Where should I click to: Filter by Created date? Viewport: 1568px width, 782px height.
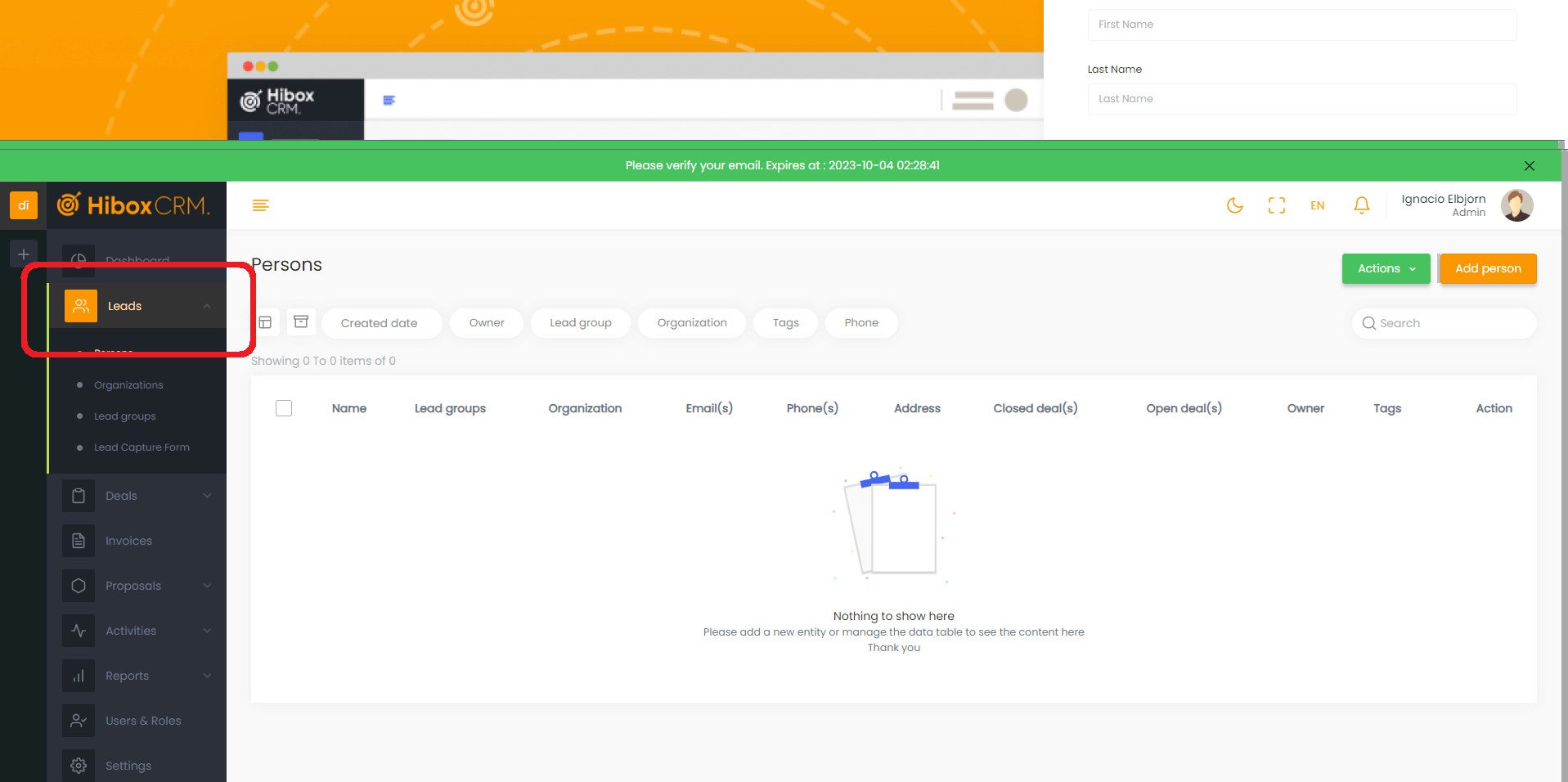(x=380, y=323)
